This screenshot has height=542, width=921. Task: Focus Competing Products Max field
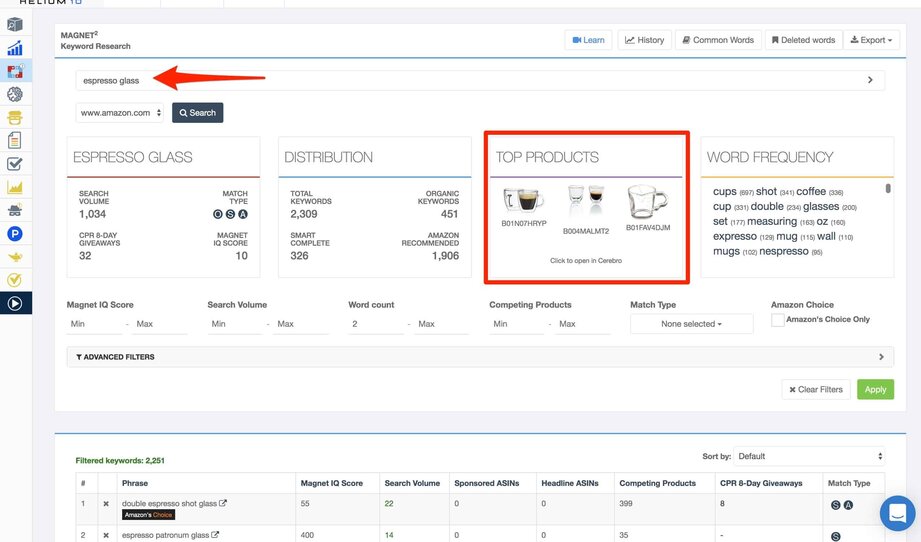point(583,324)
